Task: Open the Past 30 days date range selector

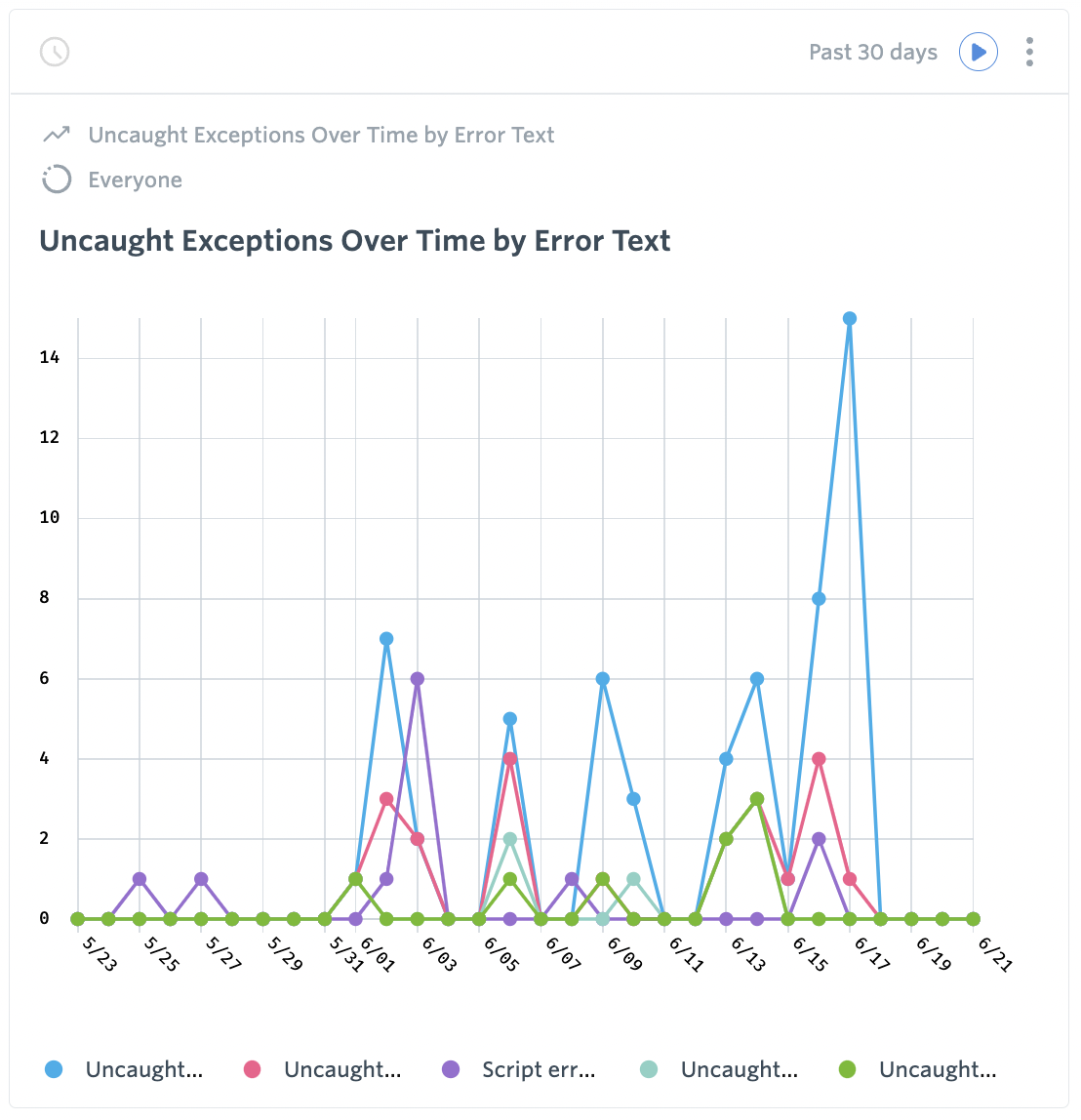Action: (872, 52)
